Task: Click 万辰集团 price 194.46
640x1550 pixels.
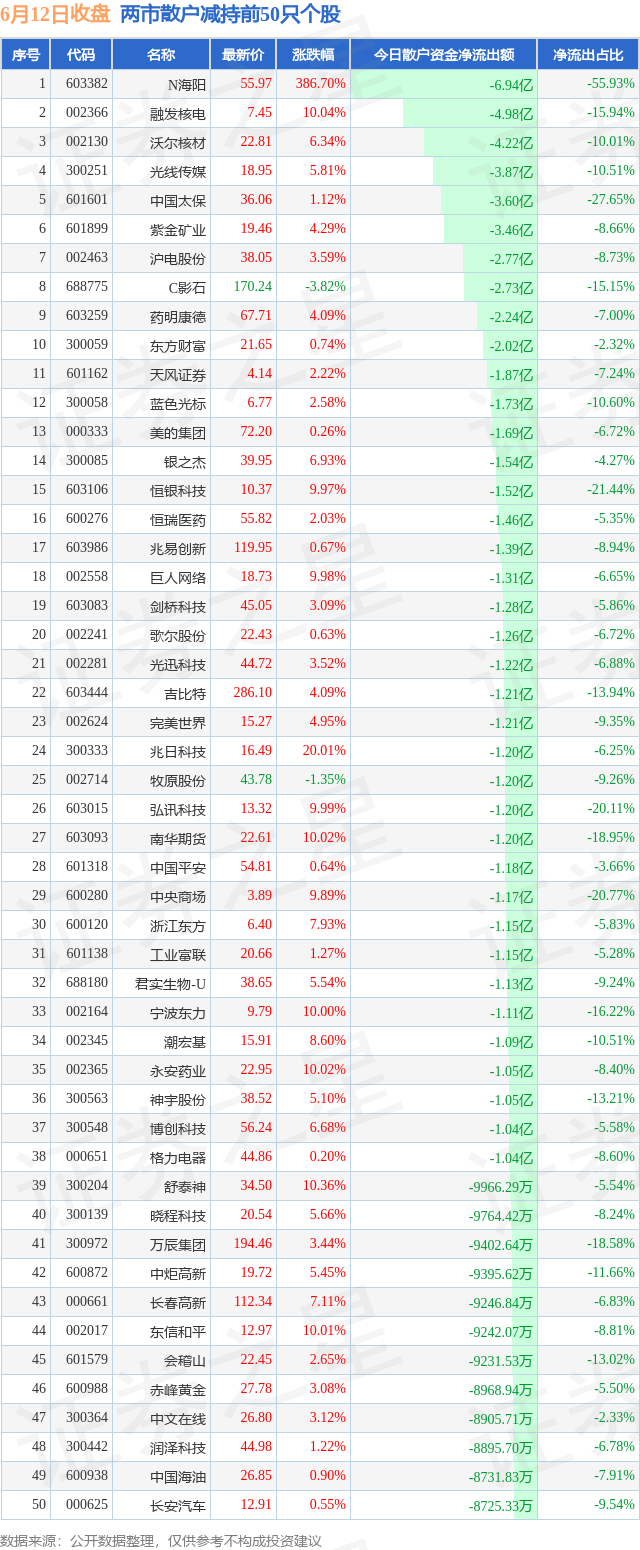Action: tap(252, 1244)
